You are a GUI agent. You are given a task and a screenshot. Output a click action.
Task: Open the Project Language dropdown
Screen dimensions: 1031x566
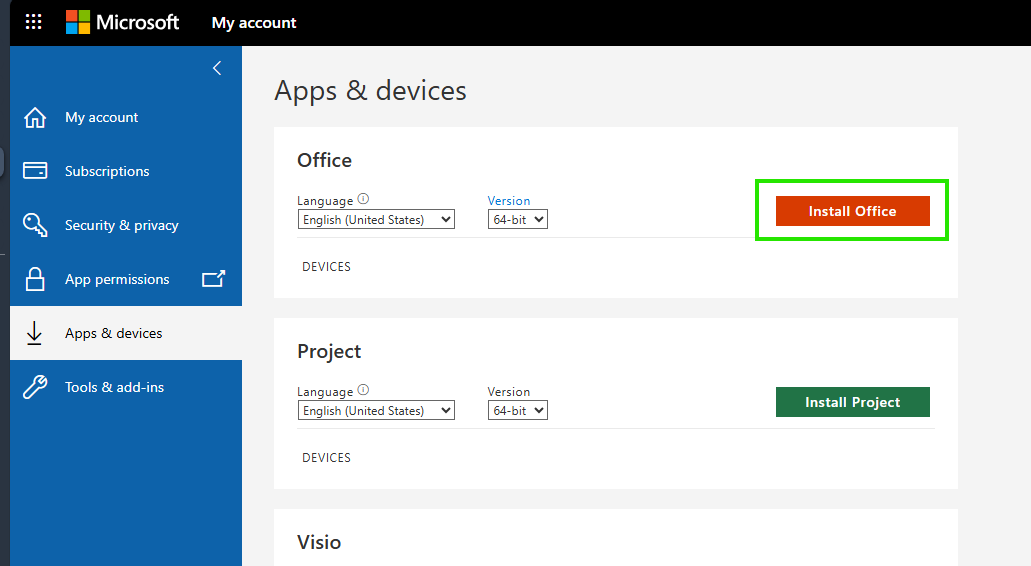[376, 410]
